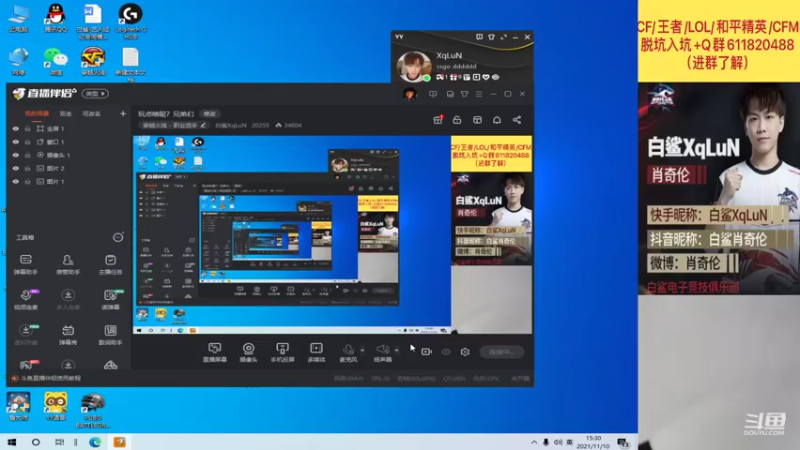The height and width of the screenshot is (450, 800).
Task: Click the funnel icon in companion title bar
Action: 464,94
